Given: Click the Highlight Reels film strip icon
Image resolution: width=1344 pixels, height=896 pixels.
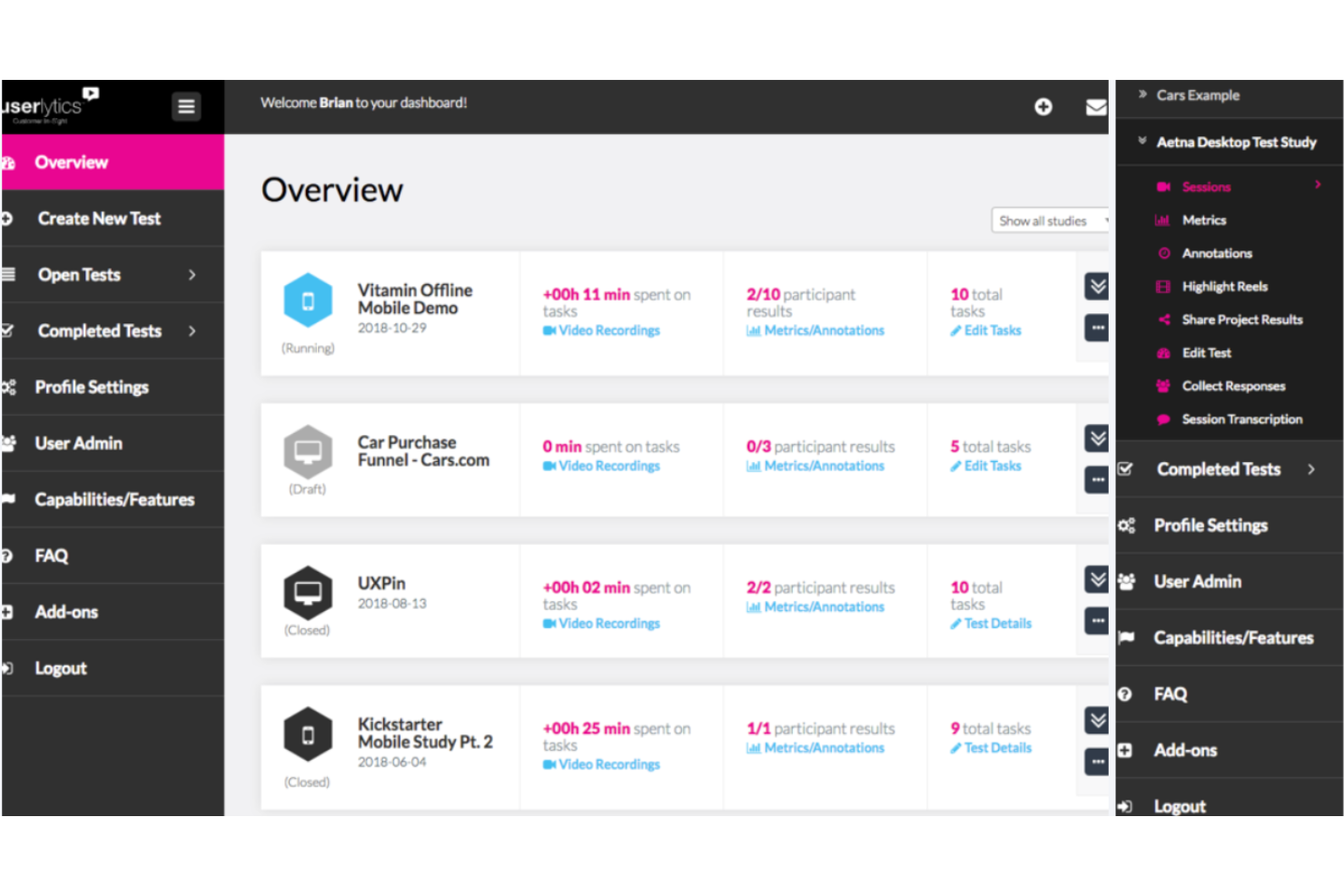Looking at the screenshot, I should point(1163,286).
